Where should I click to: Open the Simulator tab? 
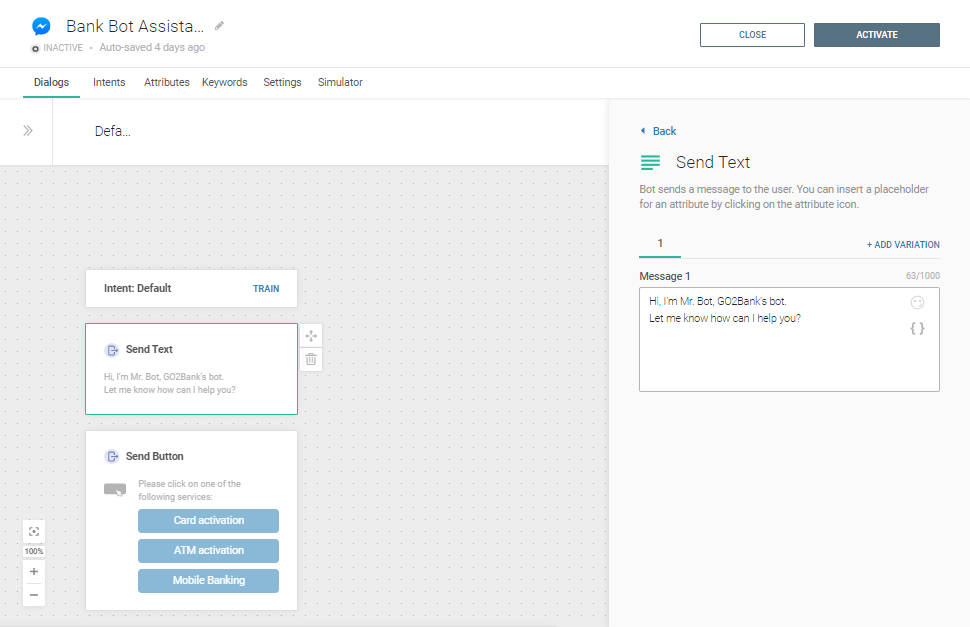(x=340, y=82)
